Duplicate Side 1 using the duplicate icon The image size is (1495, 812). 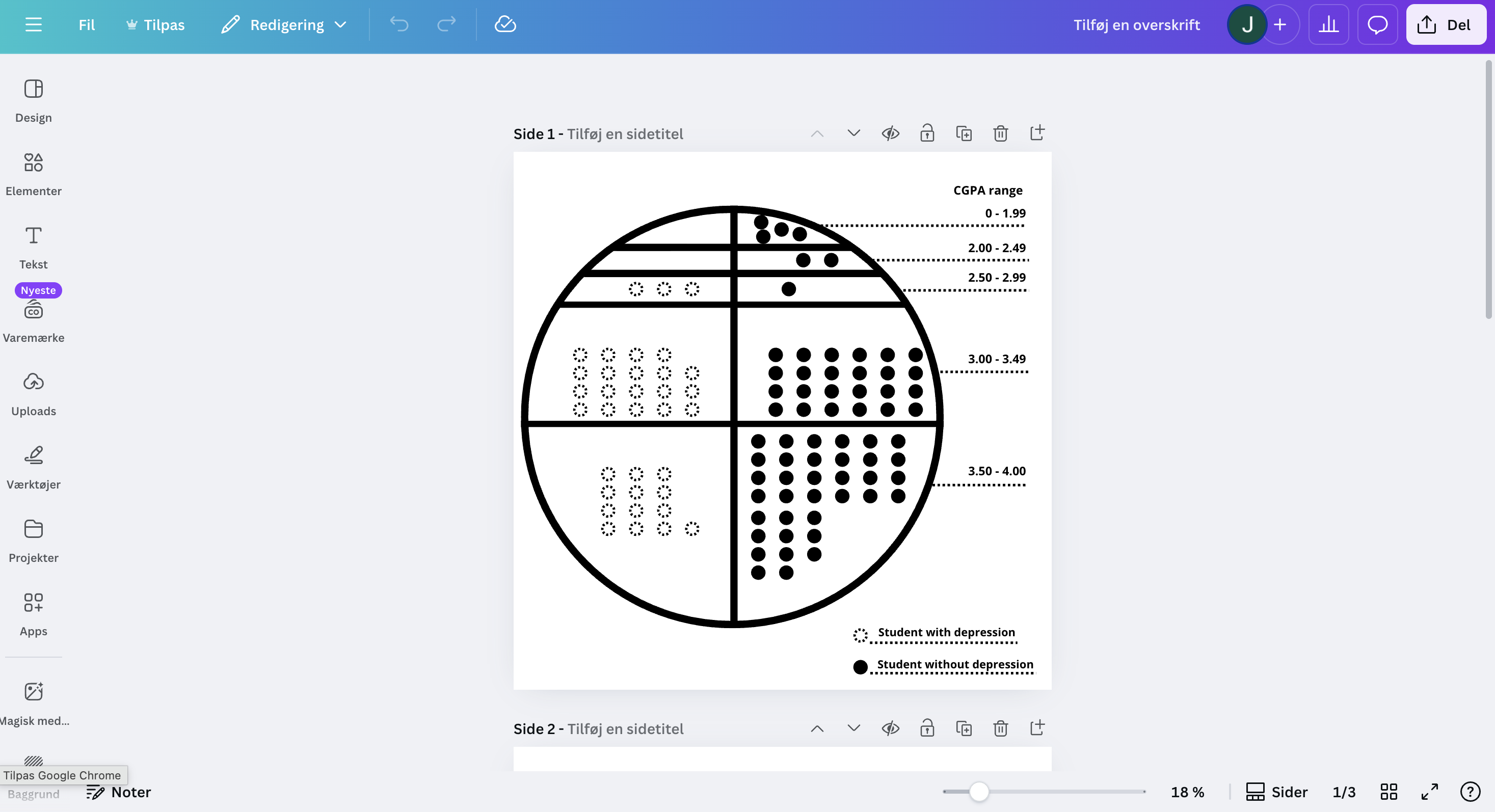964,133
